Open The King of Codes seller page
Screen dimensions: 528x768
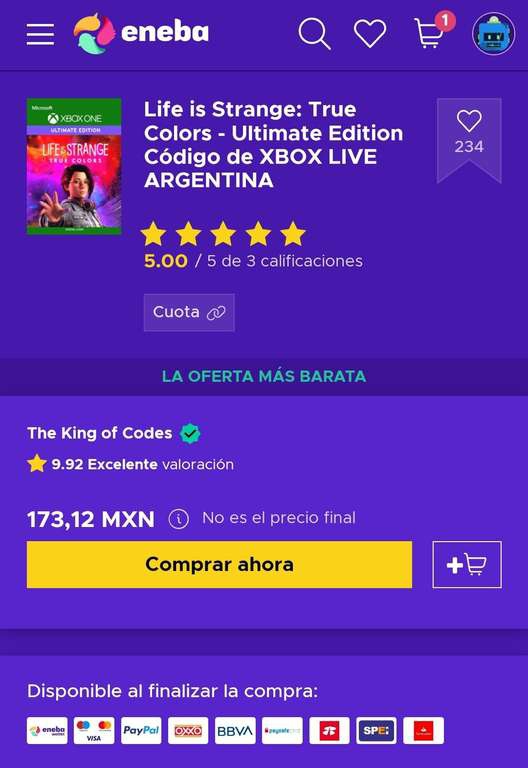[99, 433]
